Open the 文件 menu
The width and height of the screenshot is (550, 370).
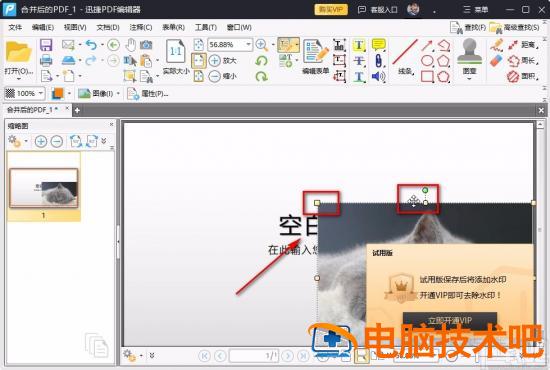[15, 27]
